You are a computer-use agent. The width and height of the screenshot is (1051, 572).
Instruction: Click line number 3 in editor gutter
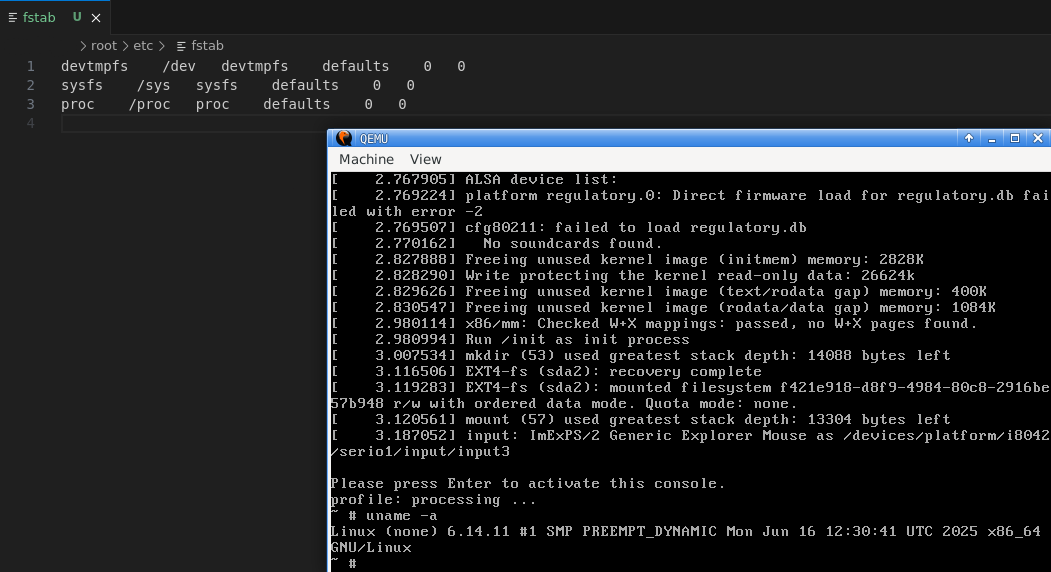pyautogui.click(x=31, y=105)
